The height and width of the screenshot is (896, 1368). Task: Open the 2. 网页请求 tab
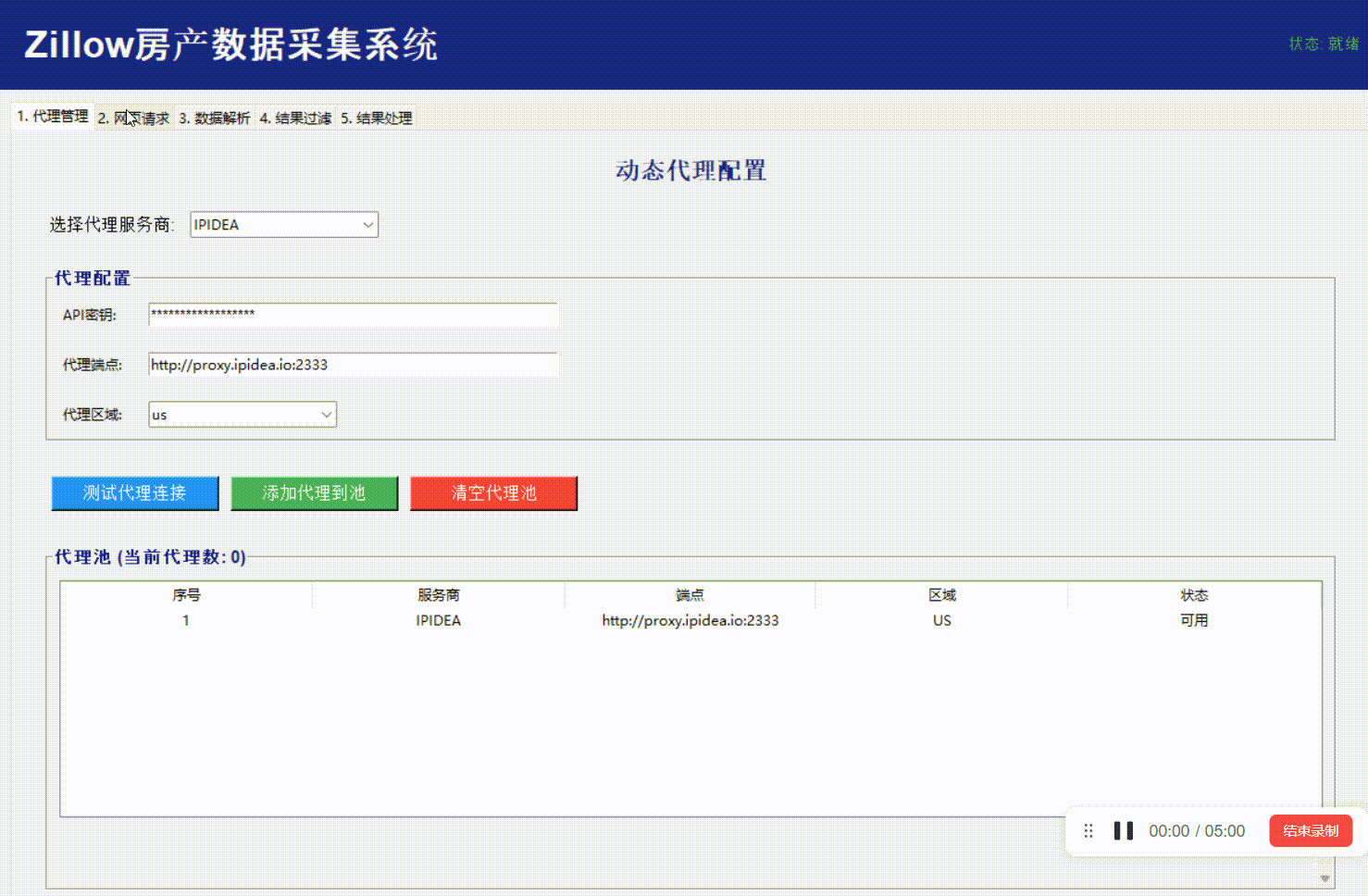click(133, 118)
